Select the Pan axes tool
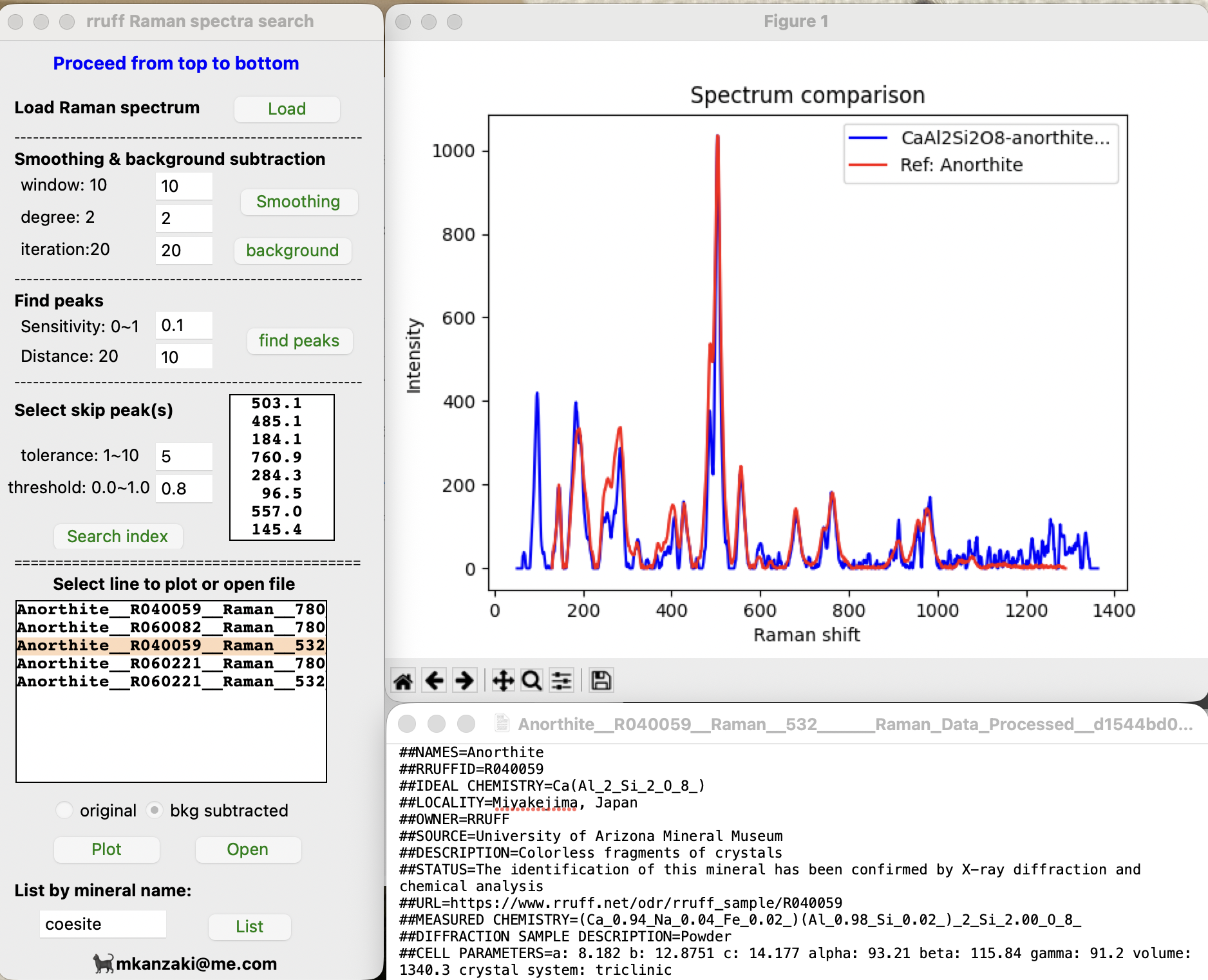This screenshot has width=1208, height=980. 503,681
